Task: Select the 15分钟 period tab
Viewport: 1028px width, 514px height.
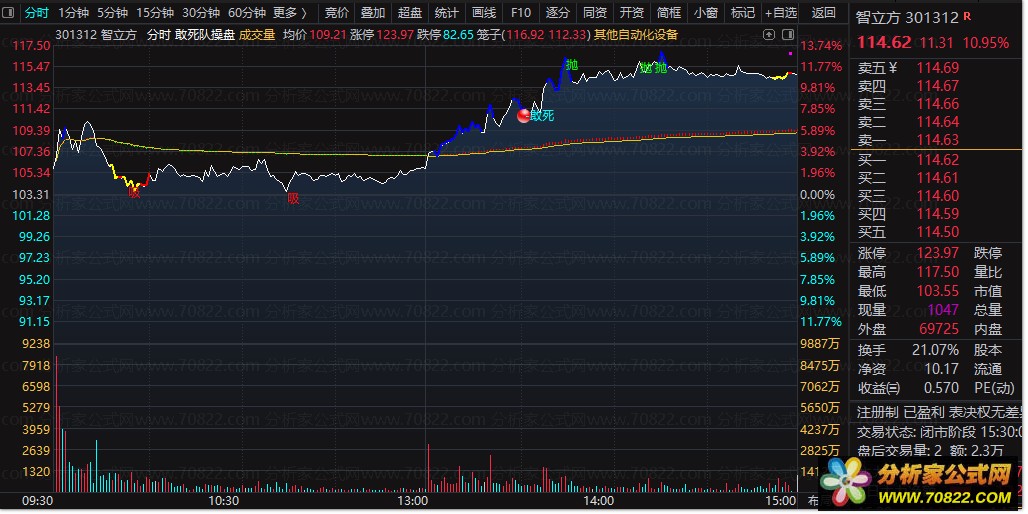Action: click(x=155, y=12)
